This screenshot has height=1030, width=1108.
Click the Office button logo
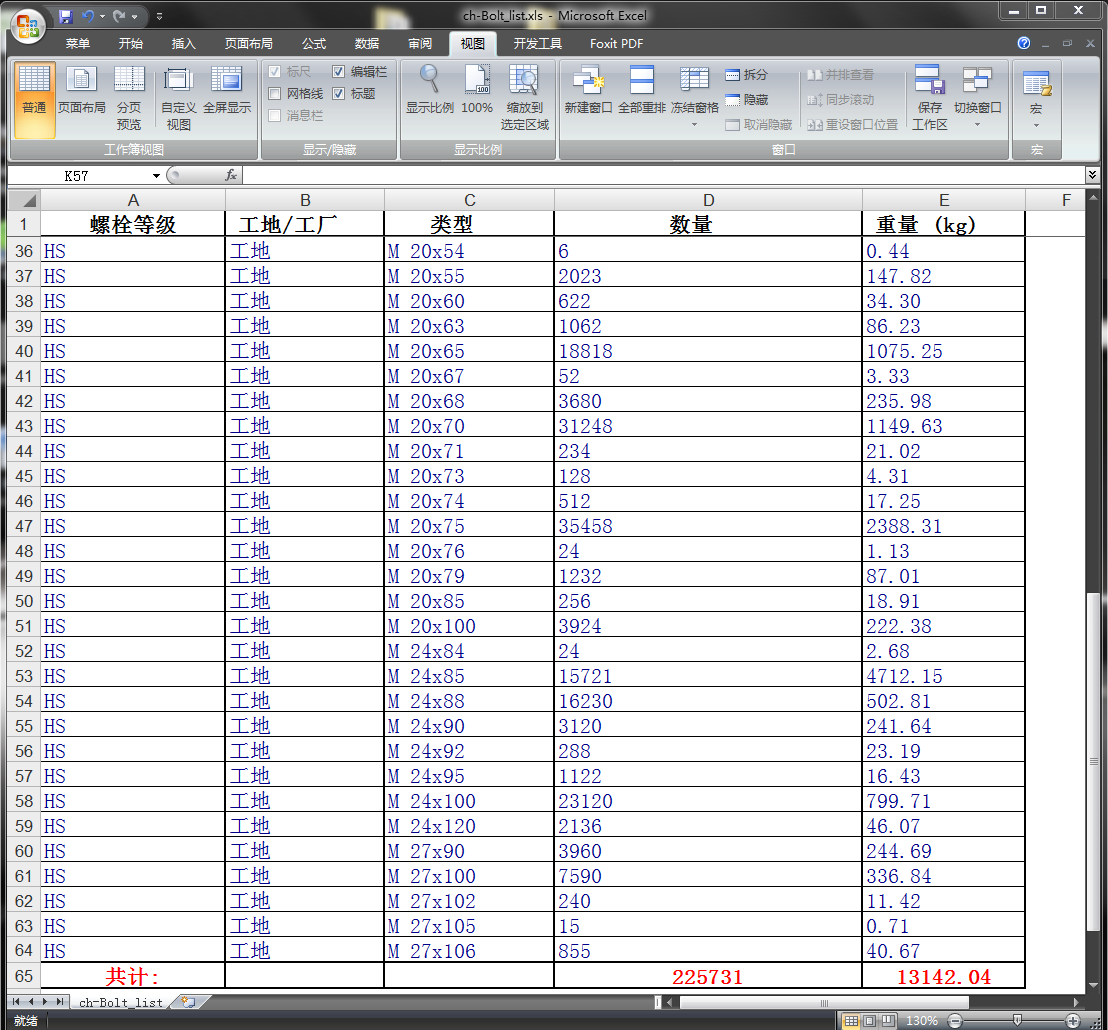[28, 27]
